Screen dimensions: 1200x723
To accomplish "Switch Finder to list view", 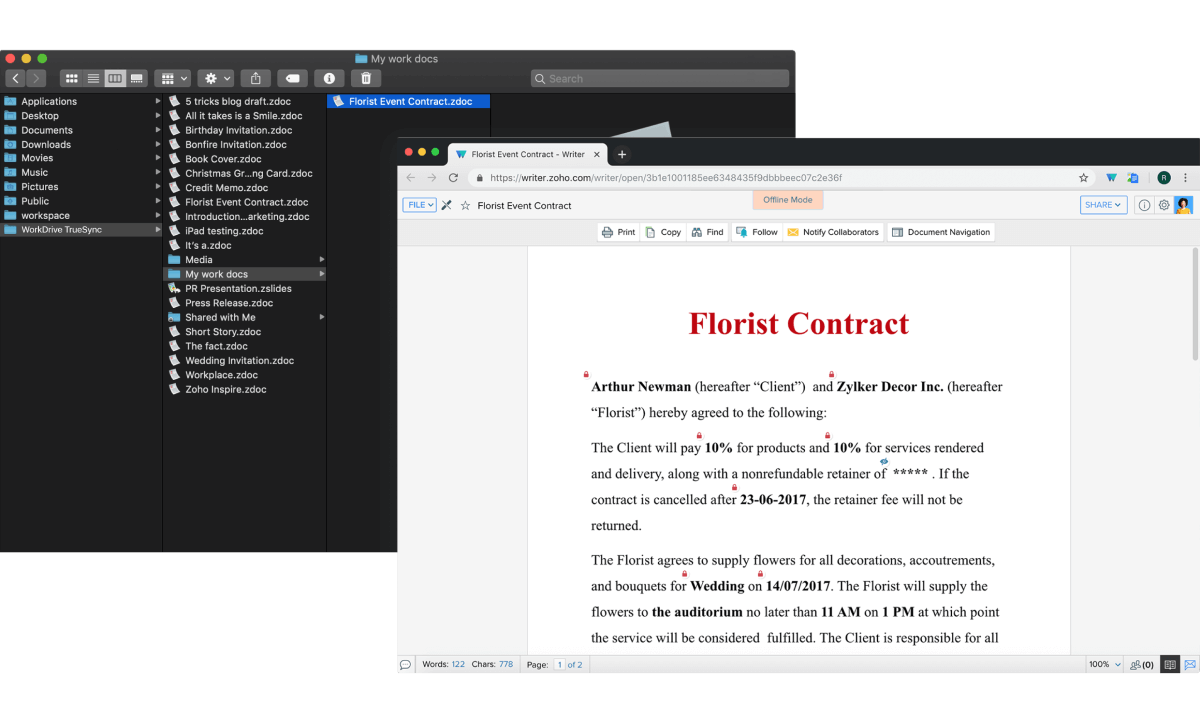I will pyautogui.click(x=93, y=78).
